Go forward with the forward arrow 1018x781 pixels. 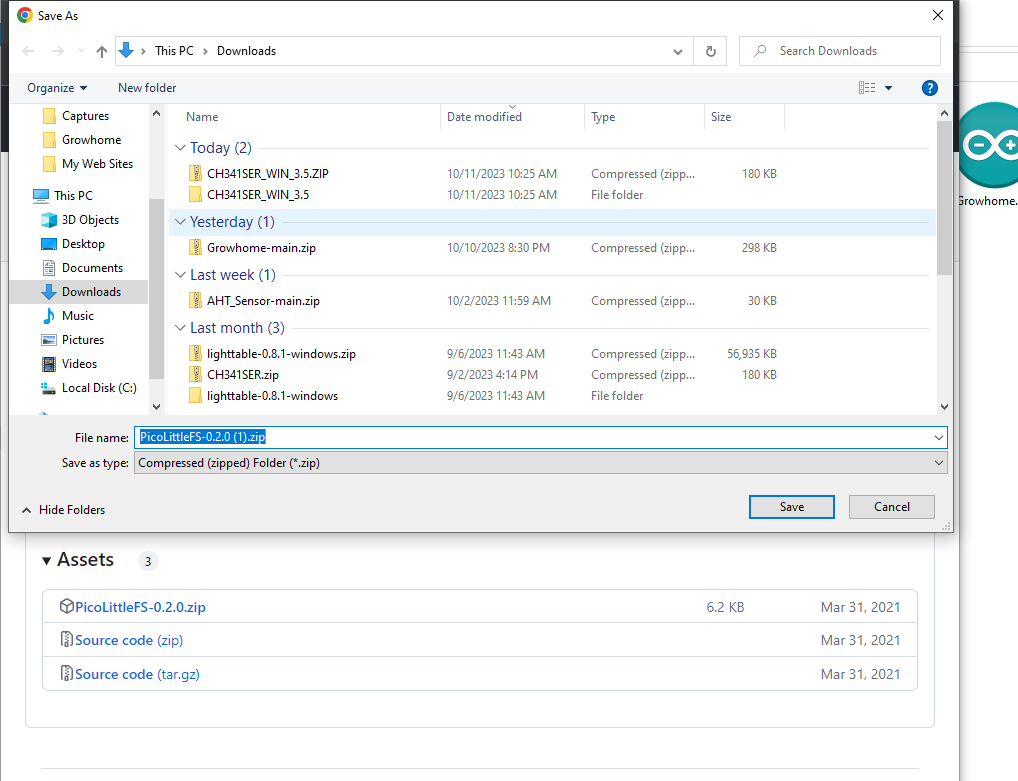pyautogui.click(x=58, y=51)
